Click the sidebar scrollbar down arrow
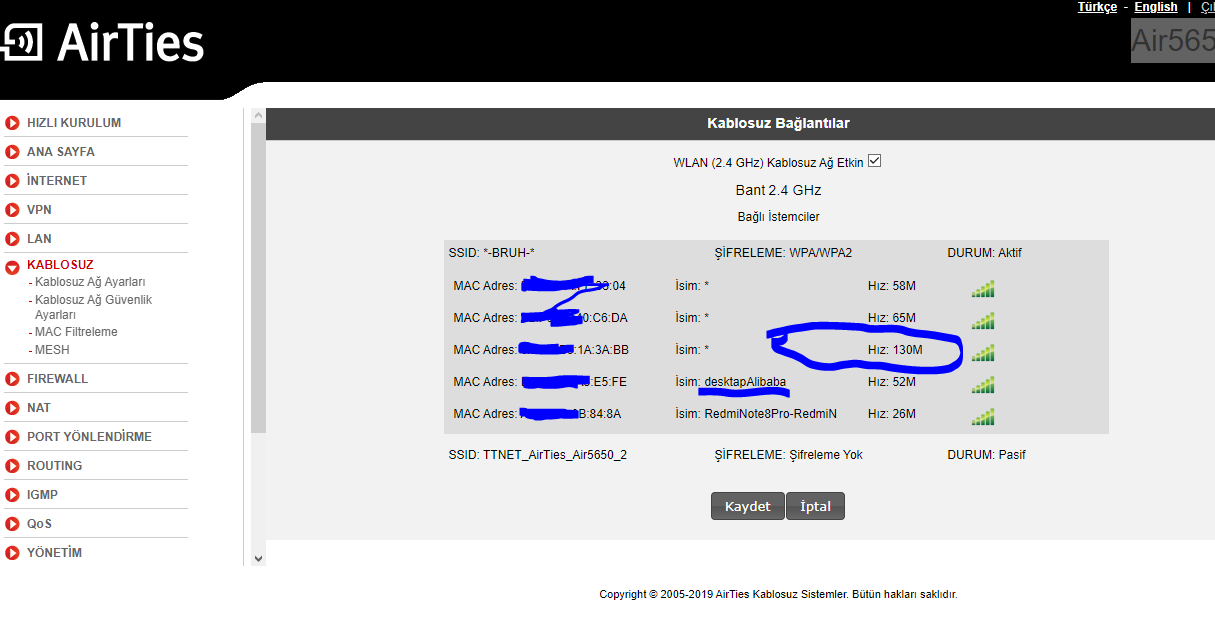The image size is (1215, 622). 258,558
